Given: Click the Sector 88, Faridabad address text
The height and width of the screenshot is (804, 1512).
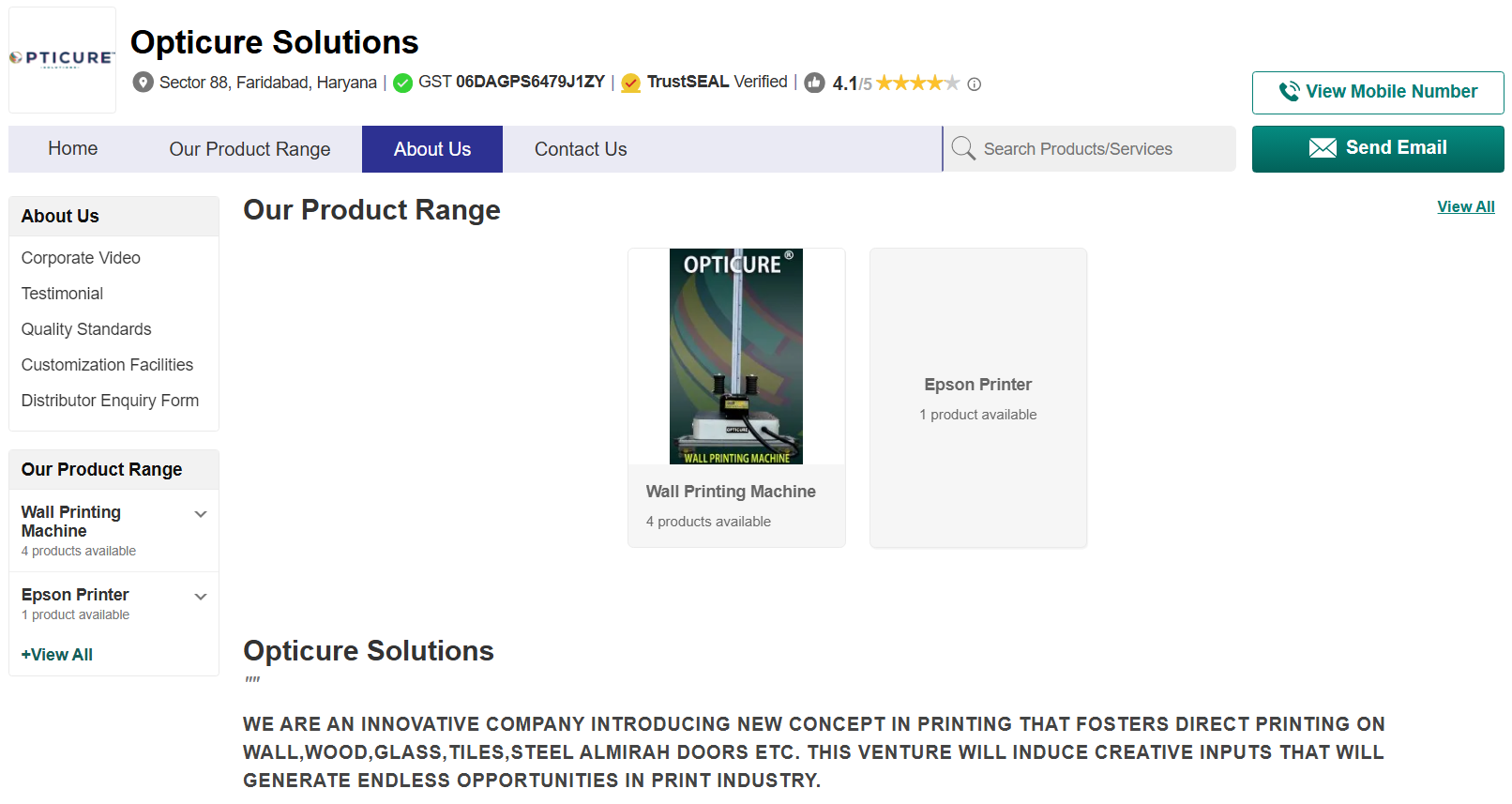Looking at the screenshot, I should click(x=268, y=83).
